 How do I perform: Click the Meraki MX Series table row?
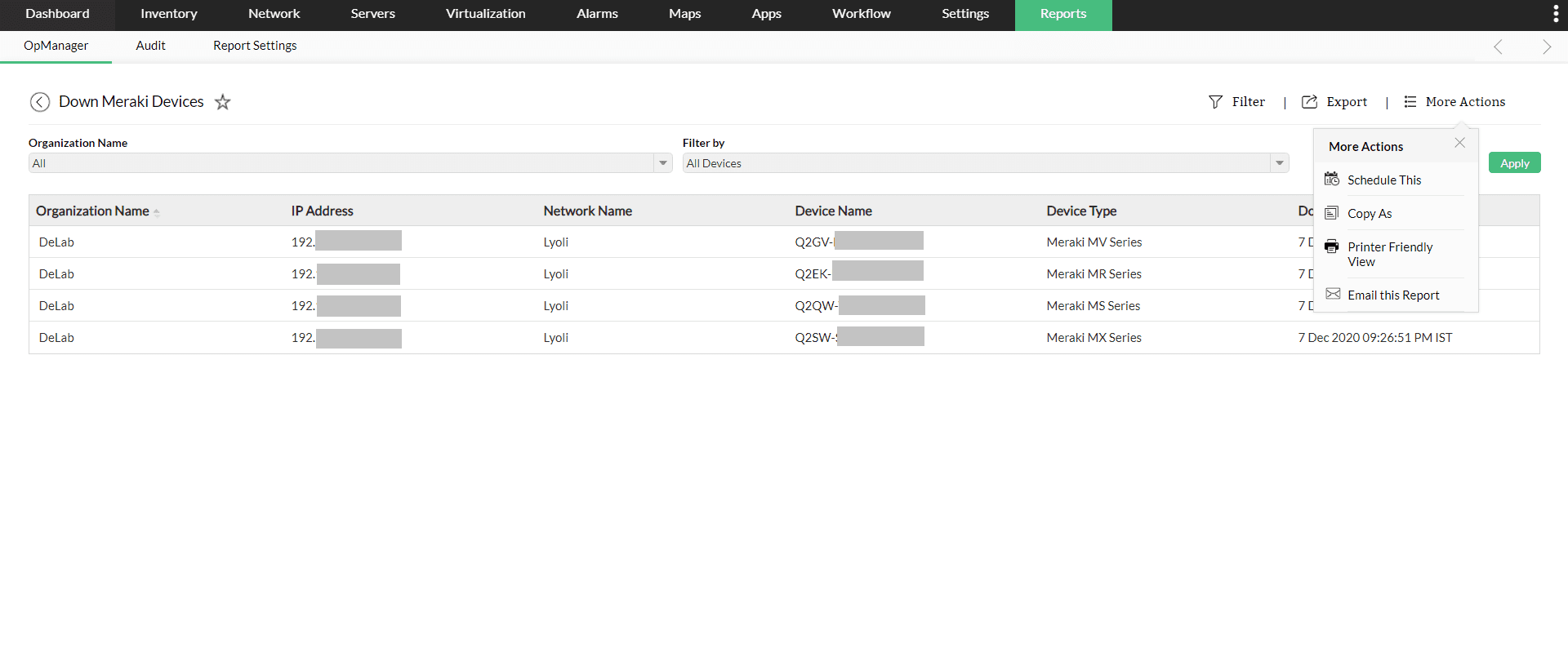click(1094, 338)
